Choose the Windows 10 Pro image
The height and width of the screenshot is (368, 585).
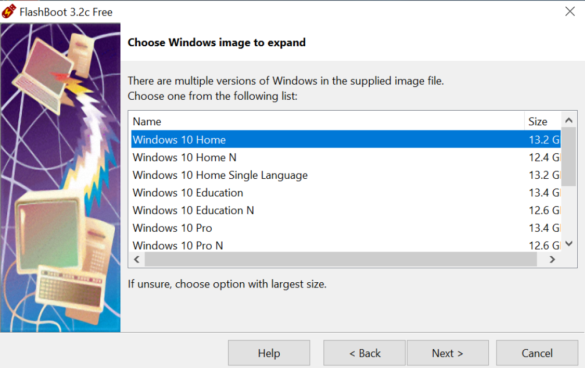pyautogui.click(x=346, y=227)
